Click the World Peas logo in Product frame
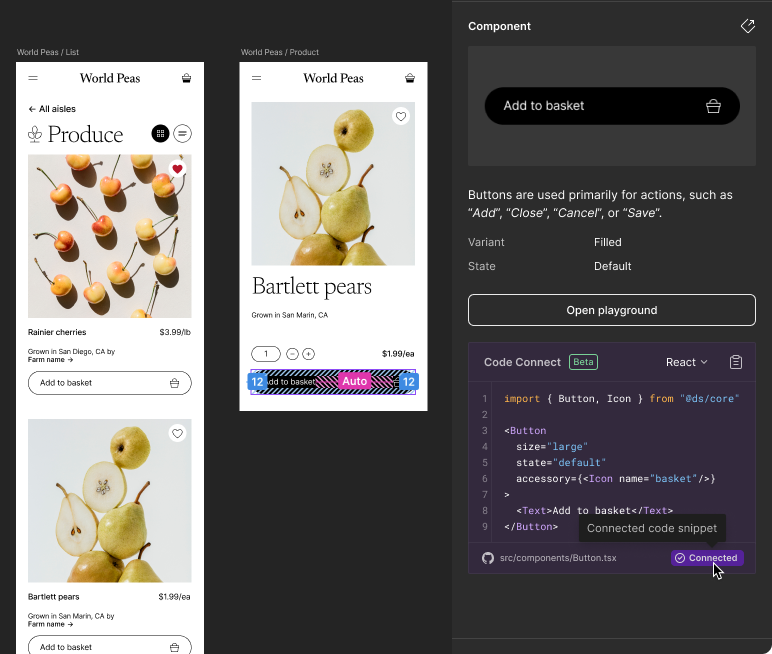Viewport: 772px width, 654px height. 333,78
